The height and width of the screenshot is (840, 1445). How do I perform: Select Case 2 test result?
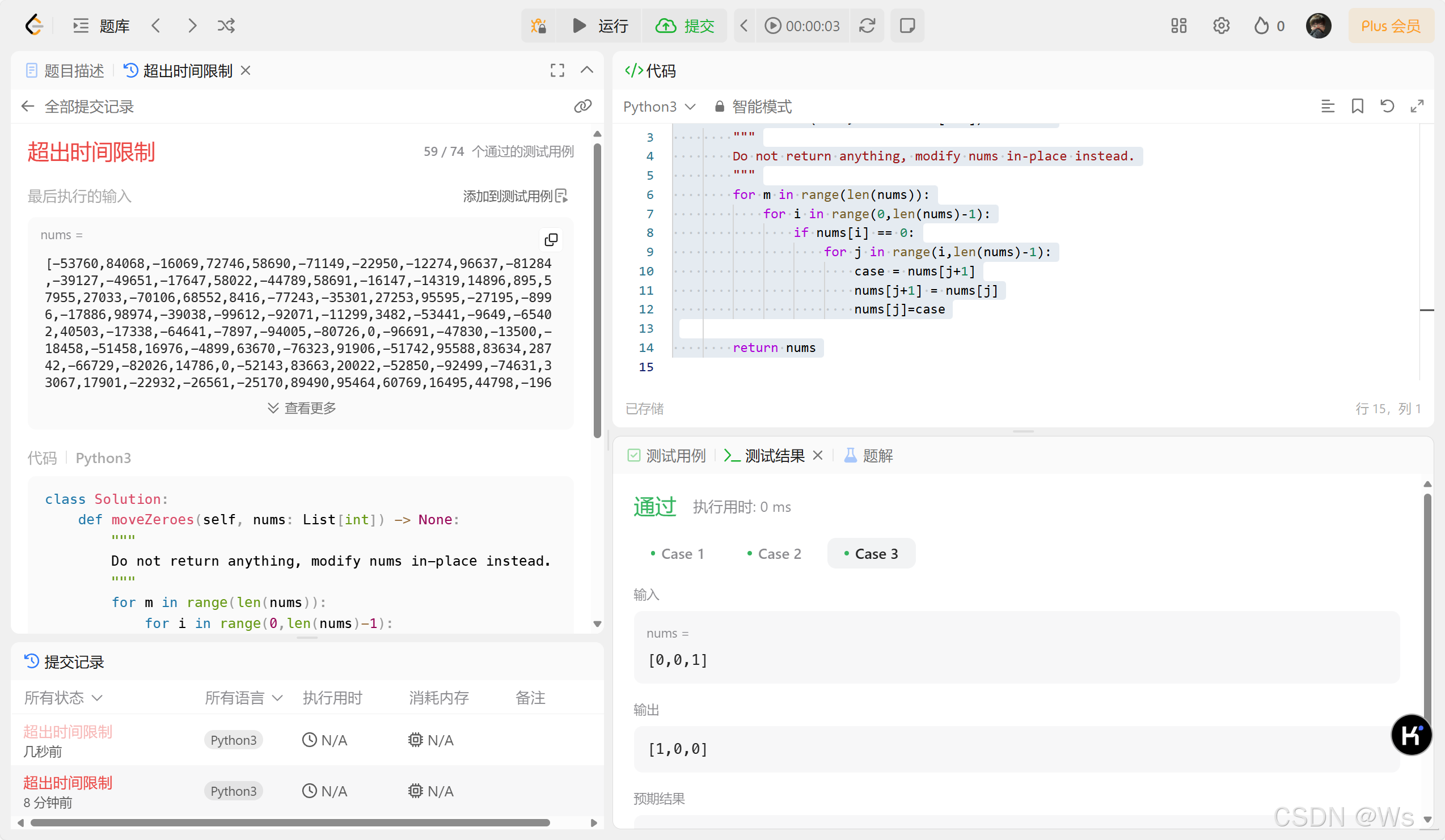pyautogui.click(x=774, y=554)
